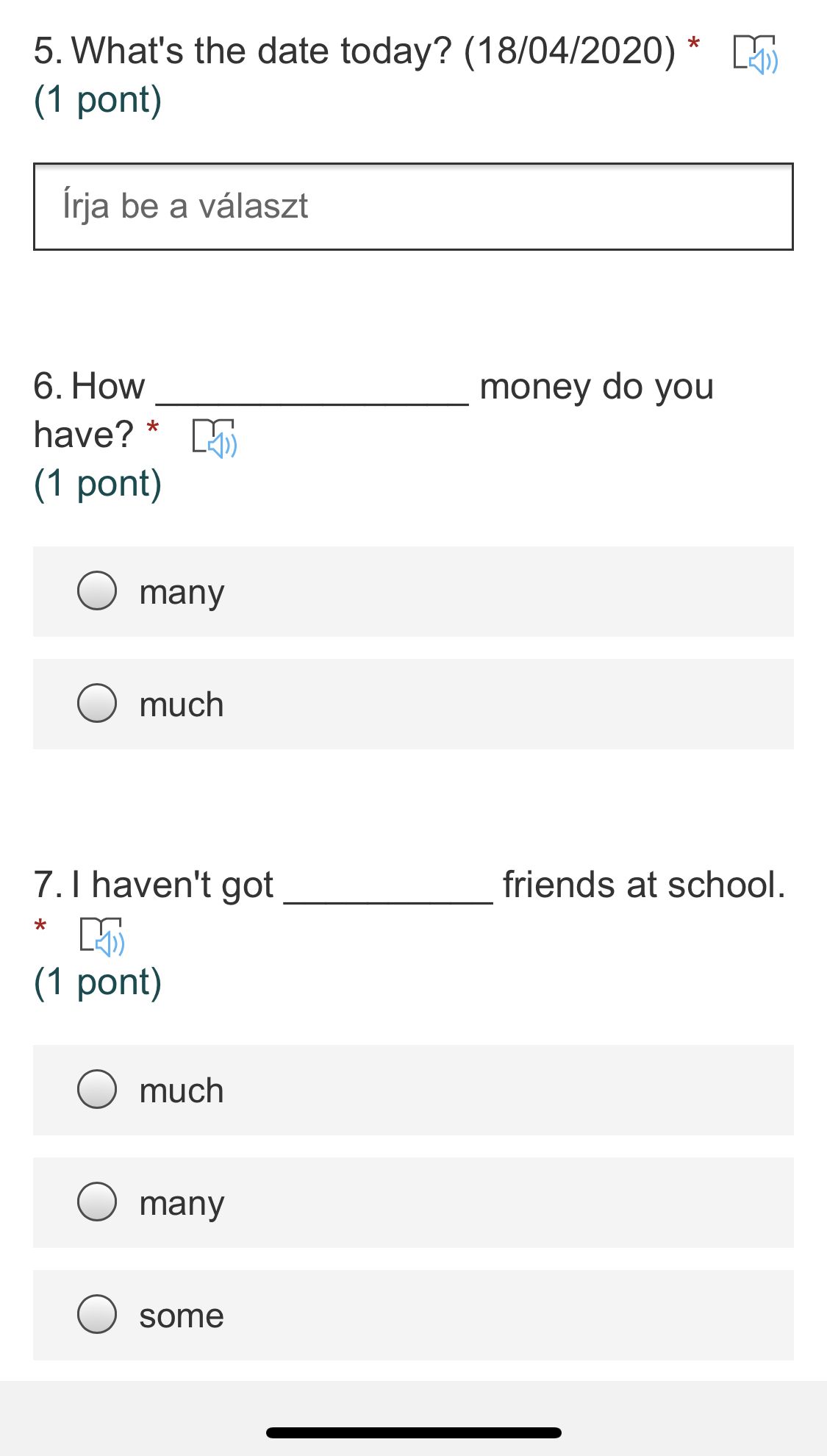Click the red required asterisk on question 5
This screenshot has width=827, height=1456.
tap(693, 44)
